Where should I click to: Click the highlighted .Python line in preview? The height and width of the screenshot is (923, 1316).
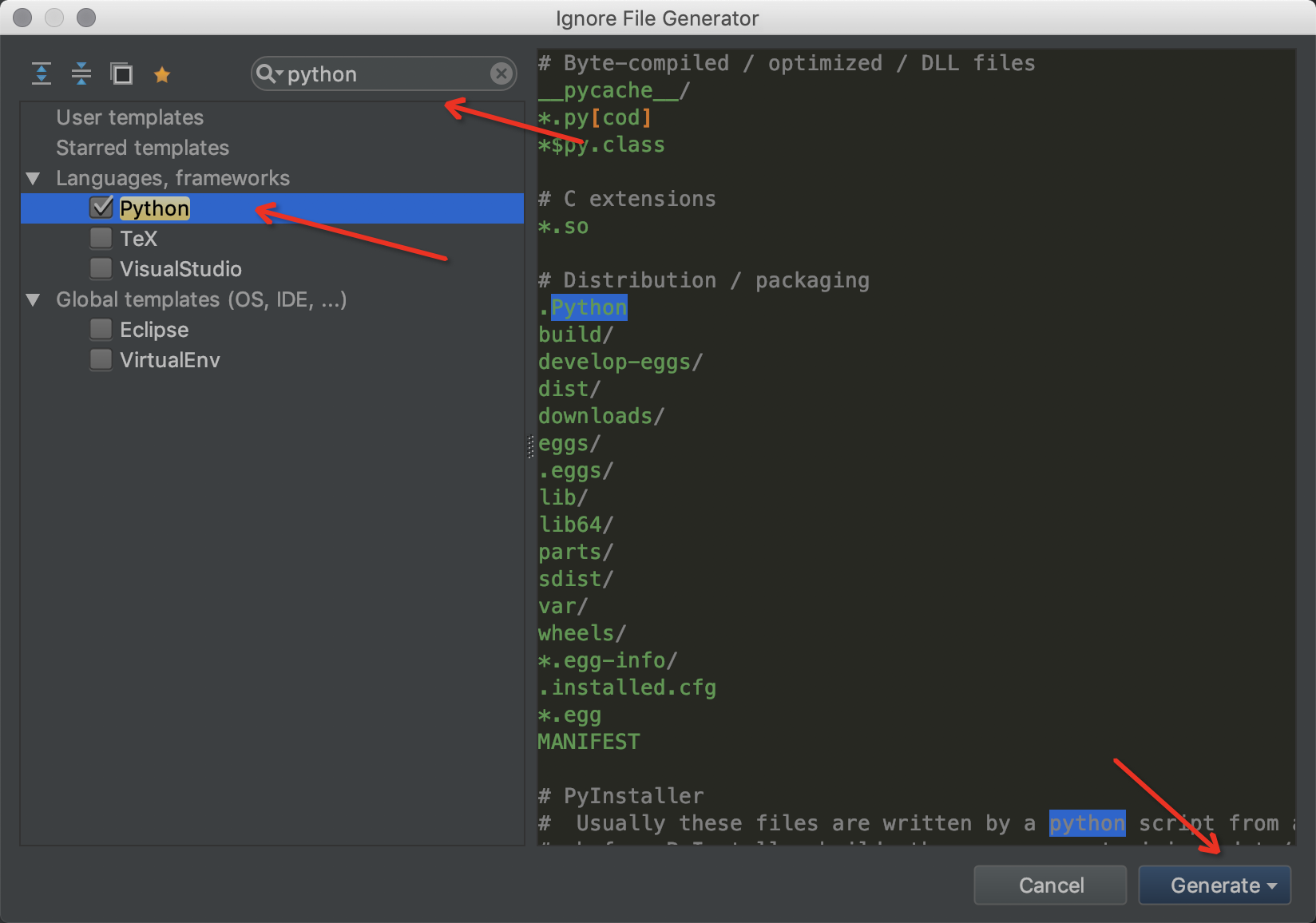coord(583,307)
